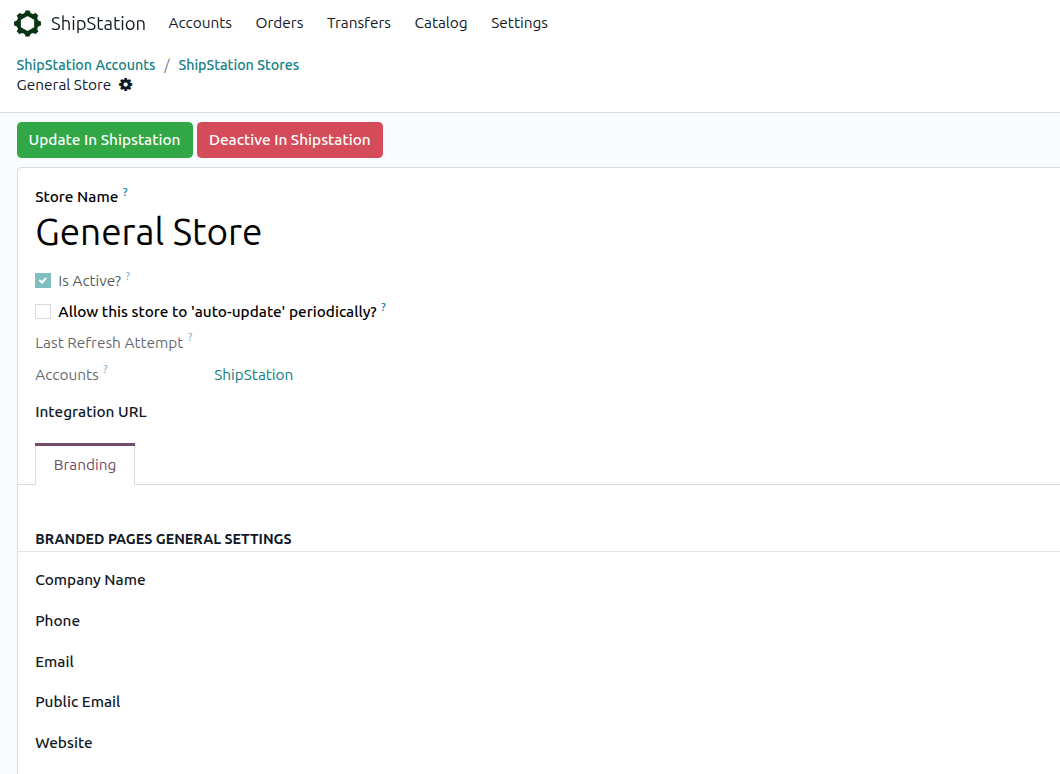This screenshot has height=774, width=1060.
Task: Switch to the Branding tab
Action: [x=85, y=465]
